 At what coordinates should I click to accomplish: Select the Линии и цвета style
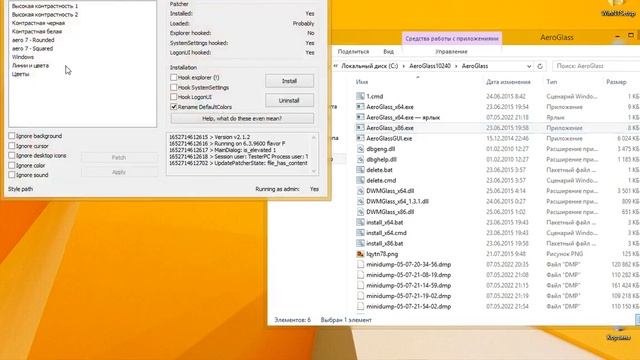point(30,66)
